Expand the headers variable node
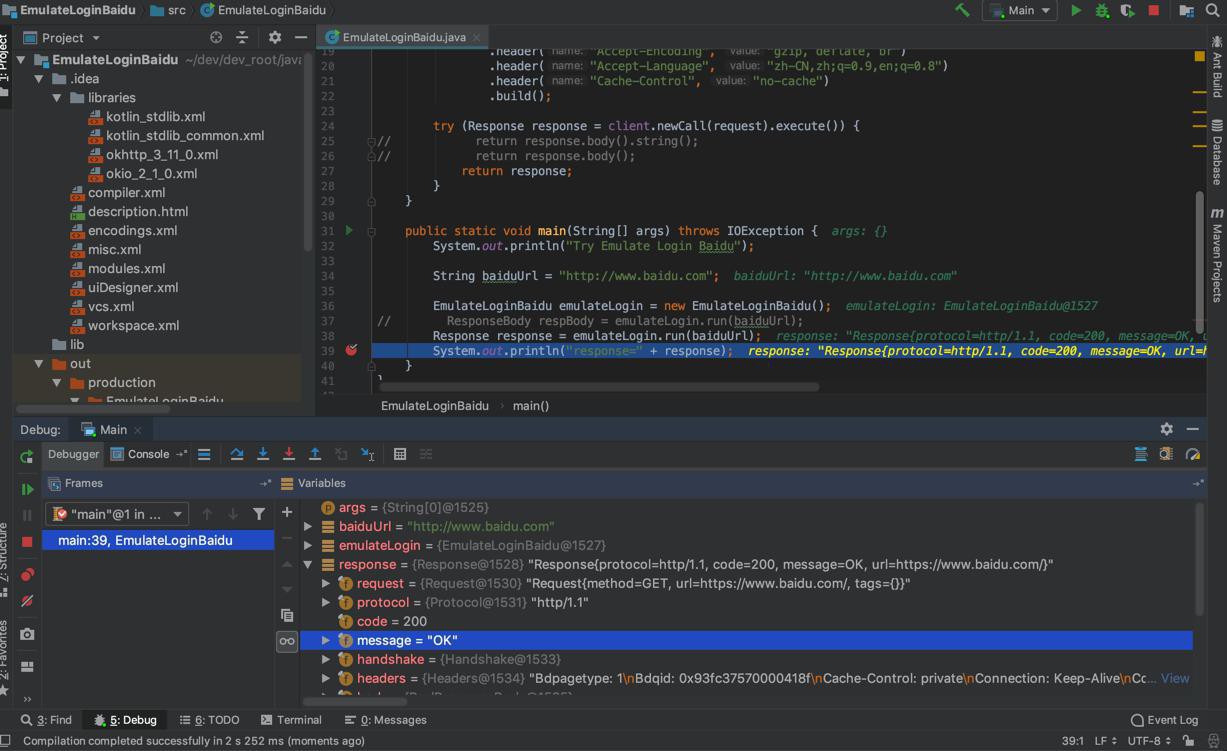The height and width of the screenshot is (751, 1227). [326, 678]
